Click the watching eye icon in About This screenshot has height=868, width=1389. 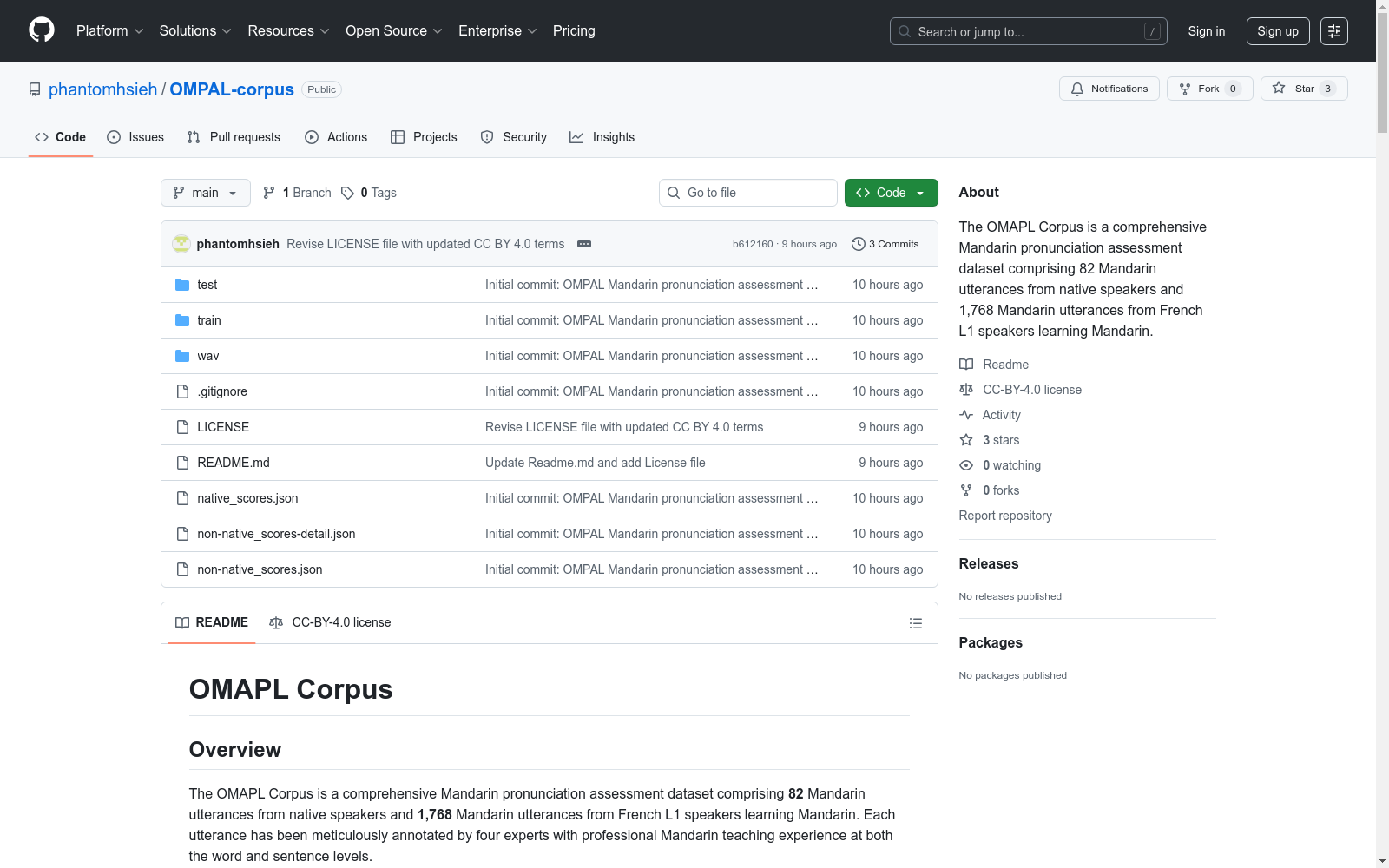pos(966,465)
